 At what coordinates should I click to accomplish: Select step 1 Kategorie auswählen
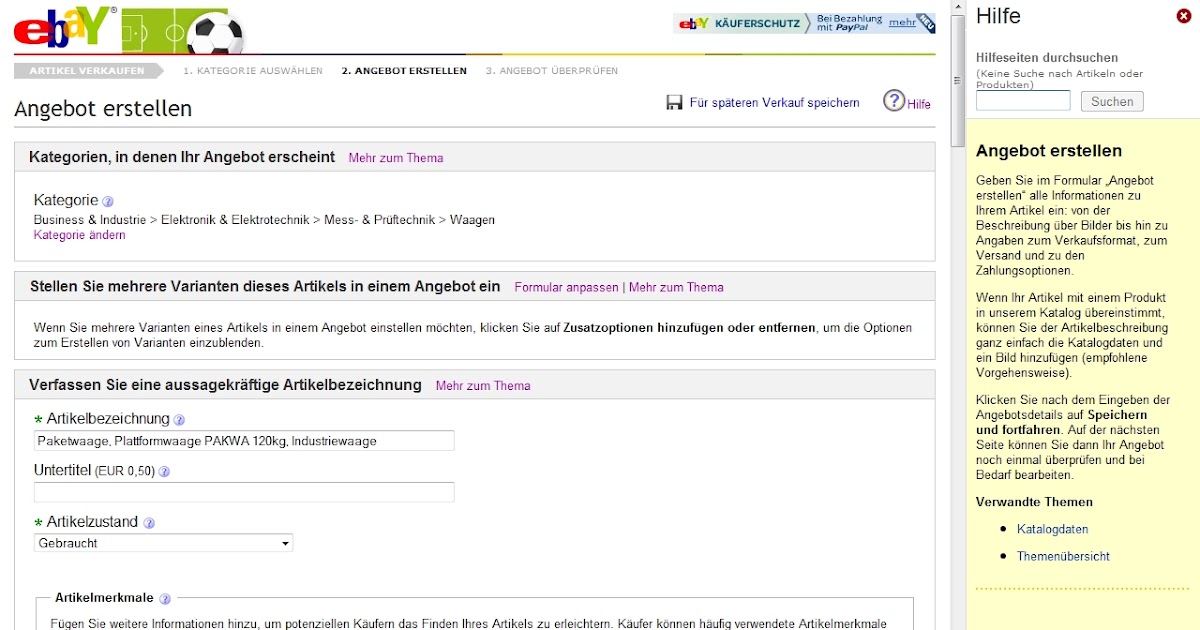coord(252,71)
